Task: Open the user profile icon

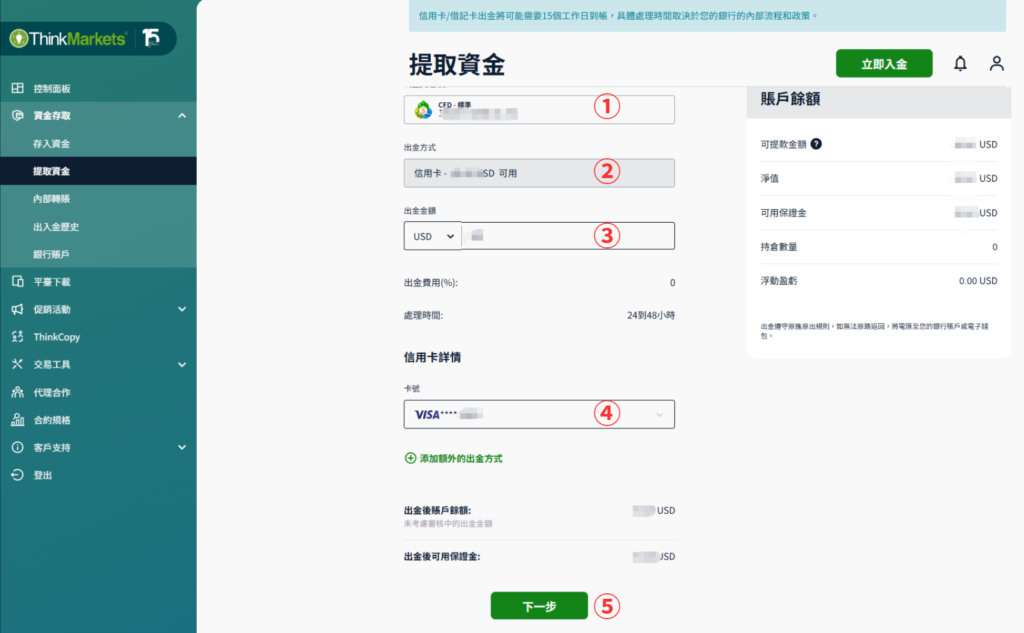Action: pyautogui.click(x=996, y=62)
